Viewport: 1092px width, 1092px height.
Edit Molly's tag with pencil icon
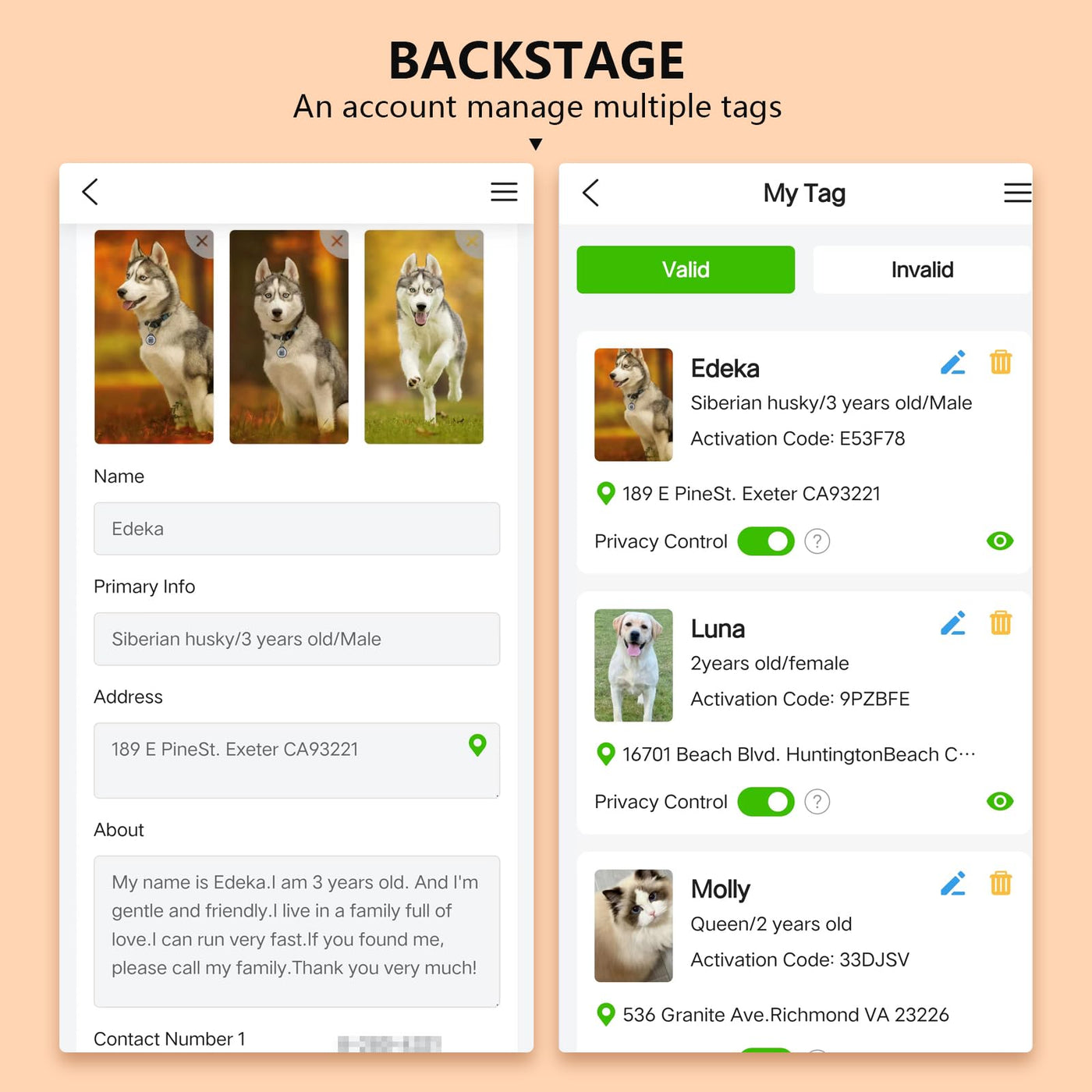click(953, 884)
